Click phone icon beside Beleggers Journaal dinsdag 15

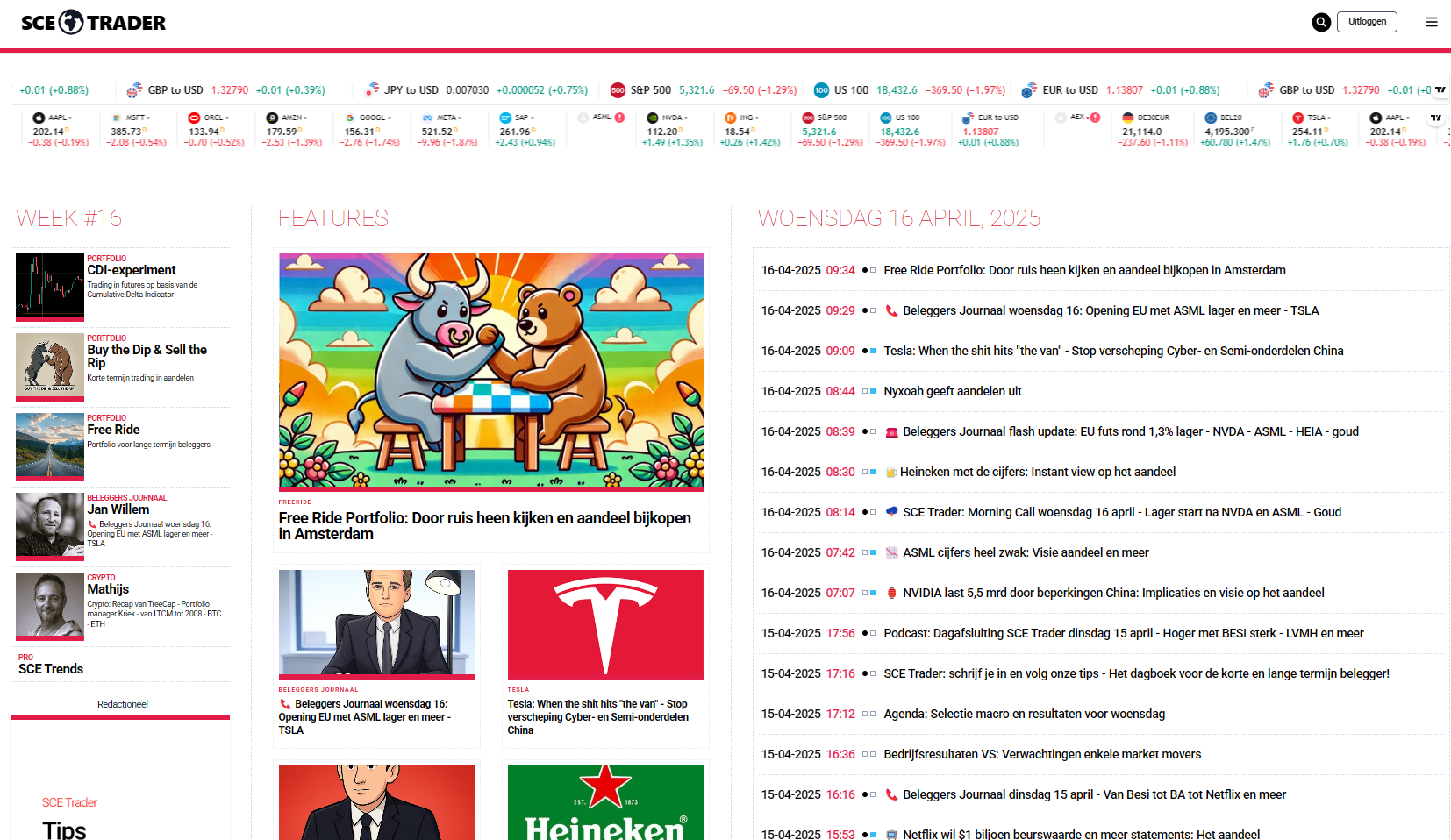(x=891, y=794)
